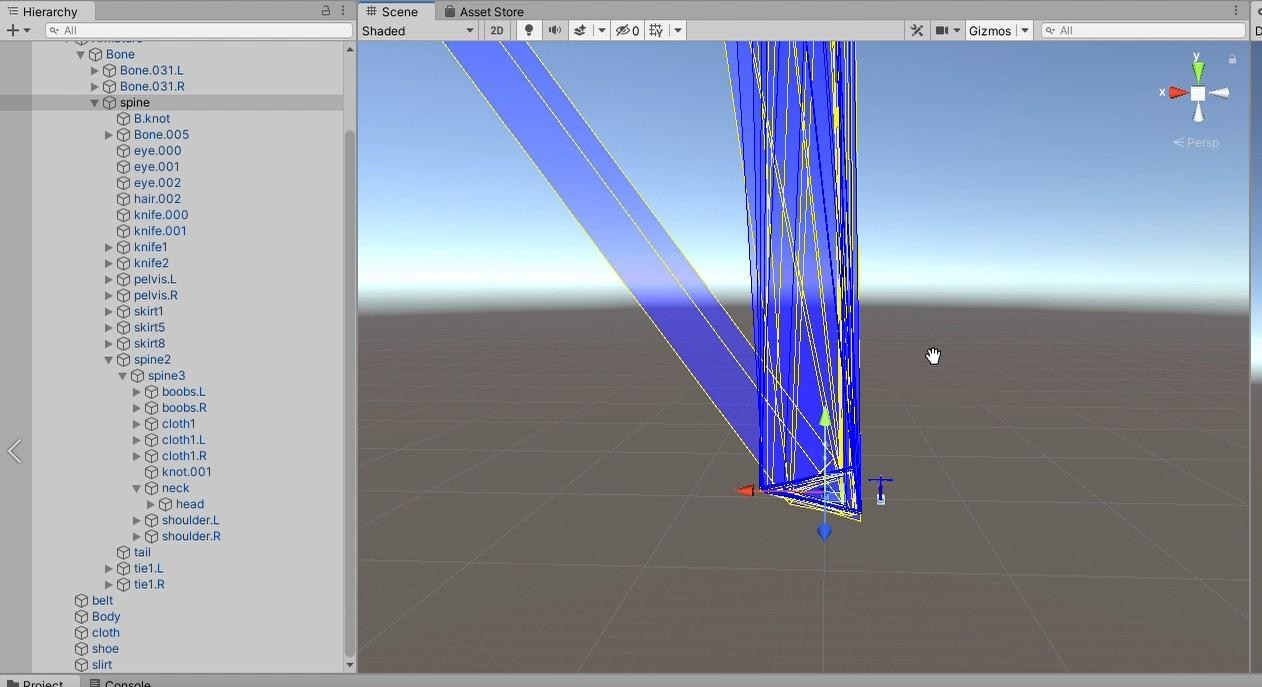The width and height of the screenshot is (1262, 687).
Task: Click the camera preview icon near Gizmos
Action: pyautogui.click(x=941, y=30)
